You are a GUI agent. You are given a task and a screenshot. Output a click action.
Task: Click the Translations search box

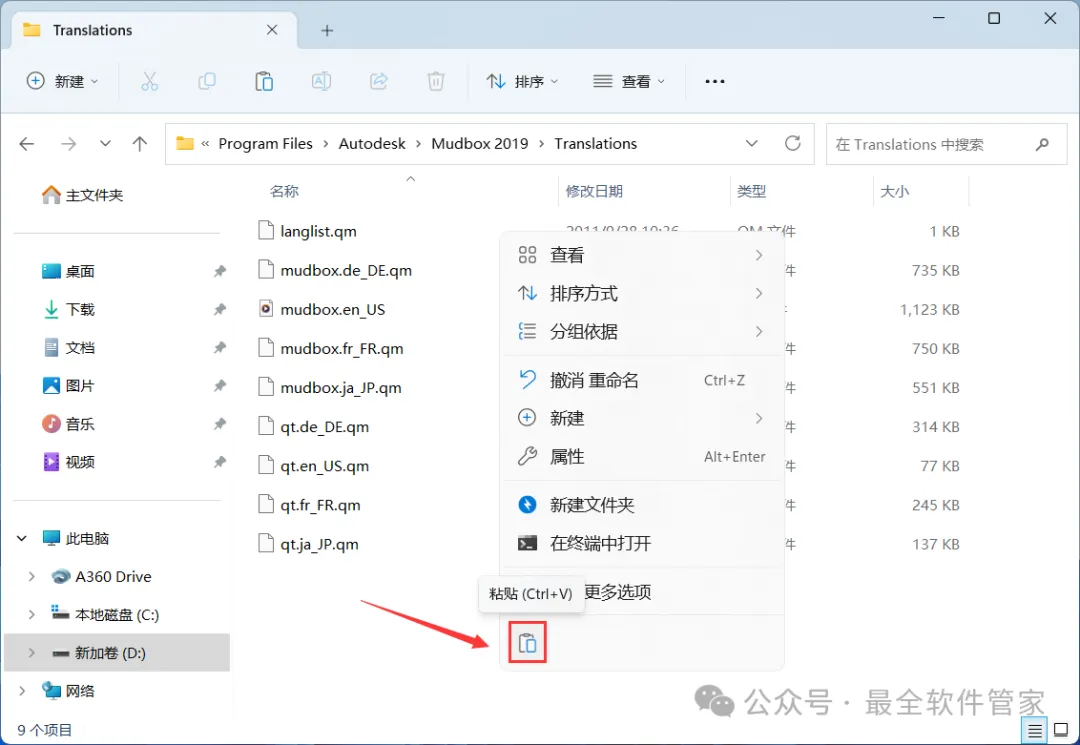pos(946,144)
